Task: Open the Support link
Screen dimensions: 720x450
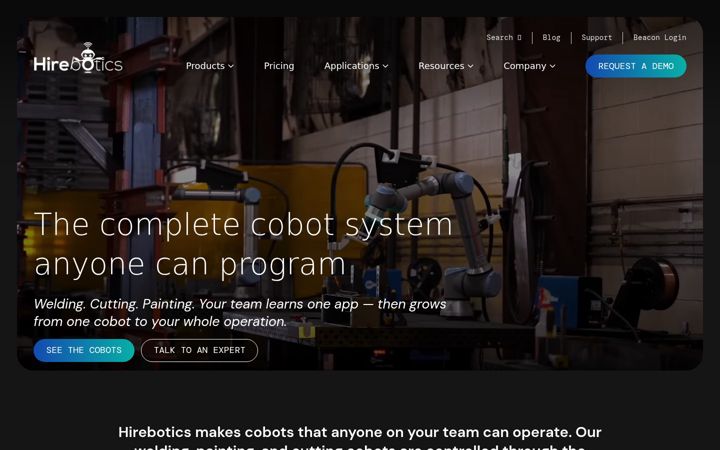Action: point(596,38)
